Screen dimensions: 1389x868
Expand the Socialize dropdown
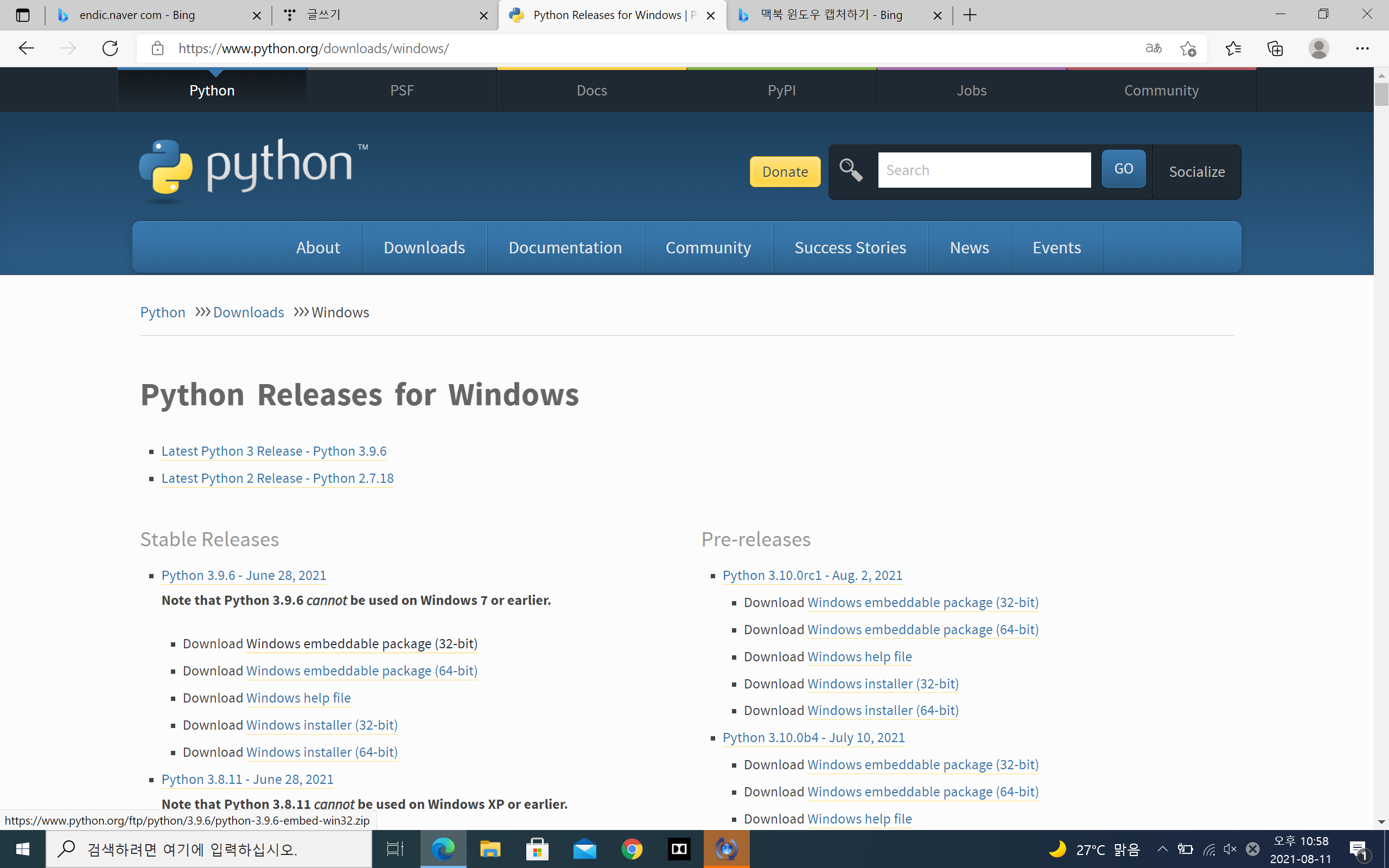(1197, 171)
